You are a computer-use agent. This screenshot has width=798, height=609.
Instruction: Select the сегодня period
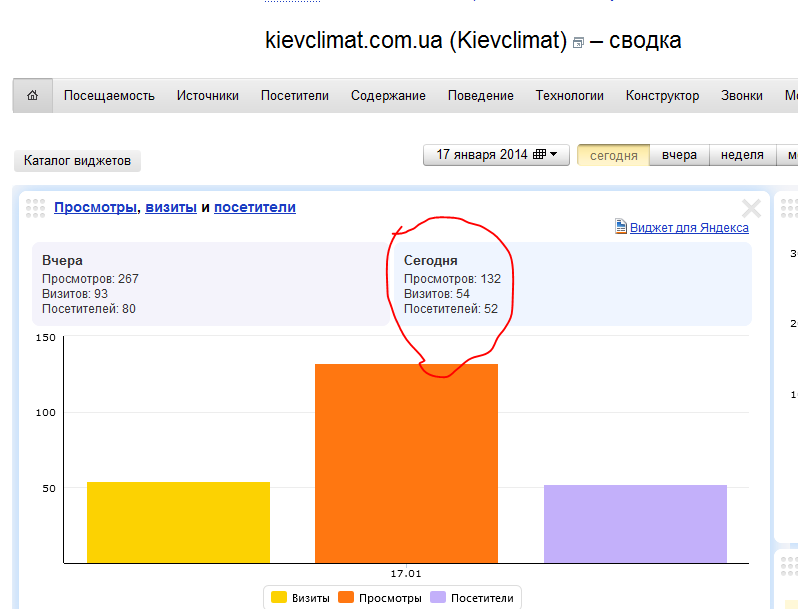click(x=613, y=155)
